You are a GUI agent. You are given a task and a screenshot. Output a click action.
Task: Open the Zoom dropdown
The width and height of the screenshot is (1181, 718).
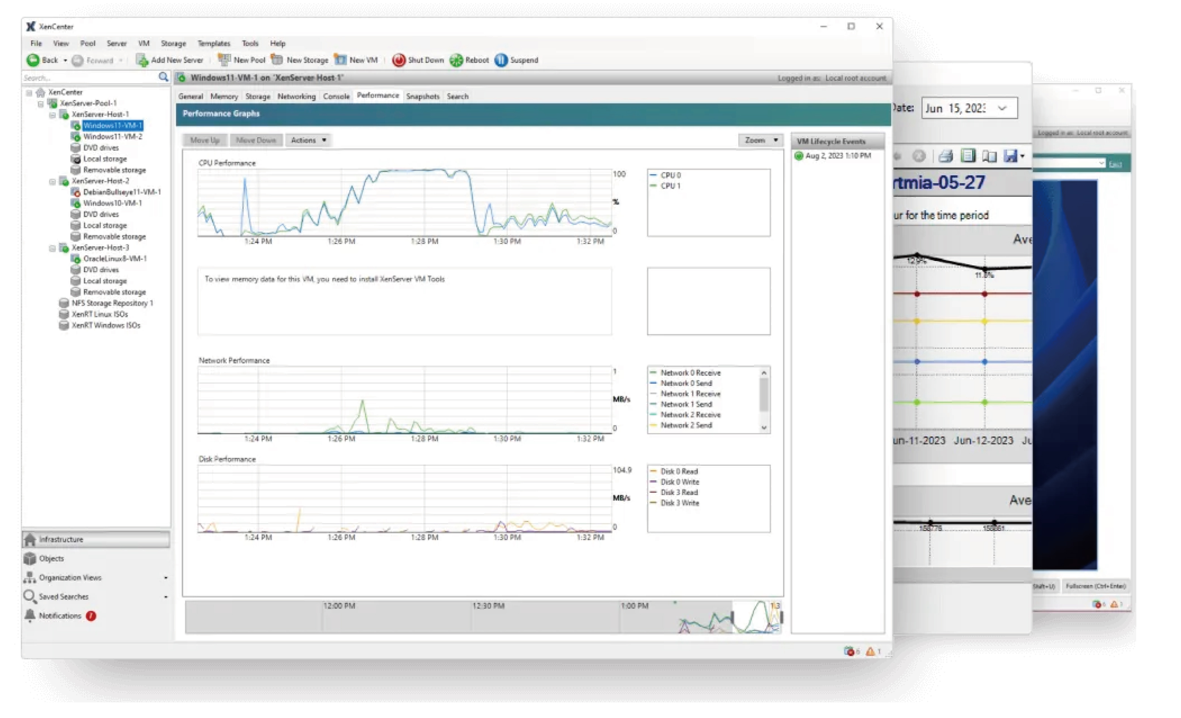point(761,141)
